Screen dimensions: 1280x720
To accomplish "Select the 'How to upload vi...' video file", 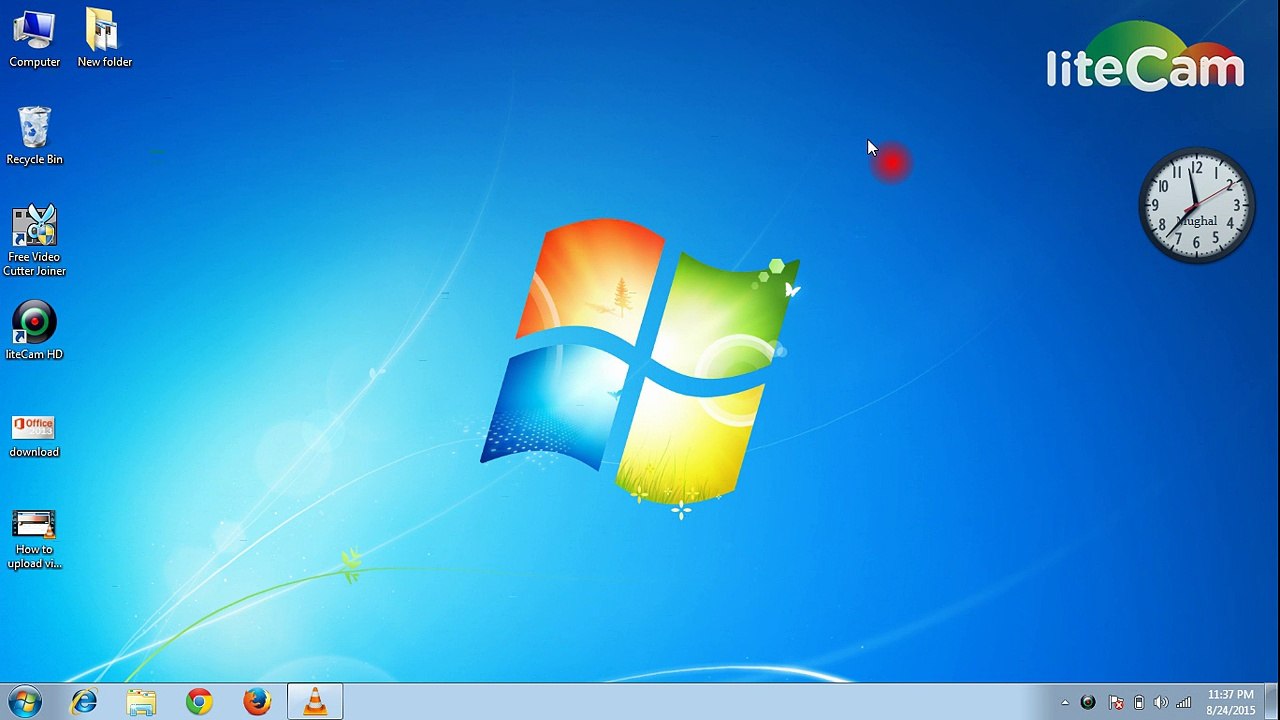I will click(34, 540).
